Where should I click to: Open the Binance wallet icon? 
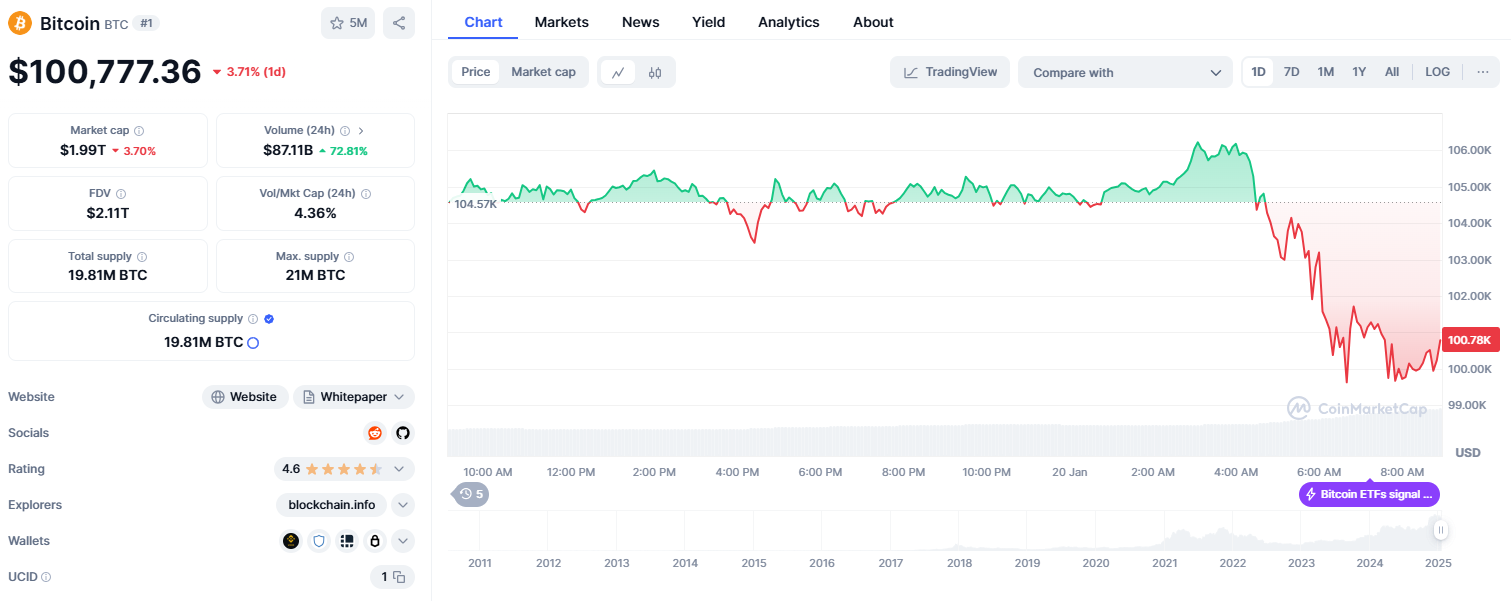coord(291,541)
